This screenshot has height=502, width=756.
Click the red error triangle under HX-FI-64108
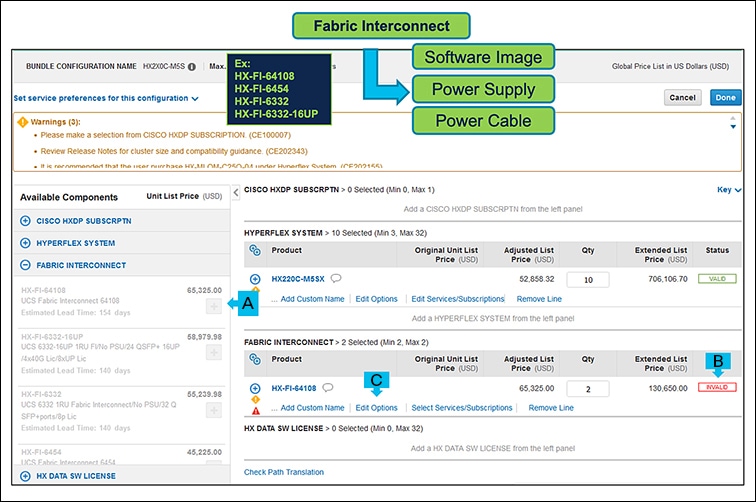(x=256, y=409)
